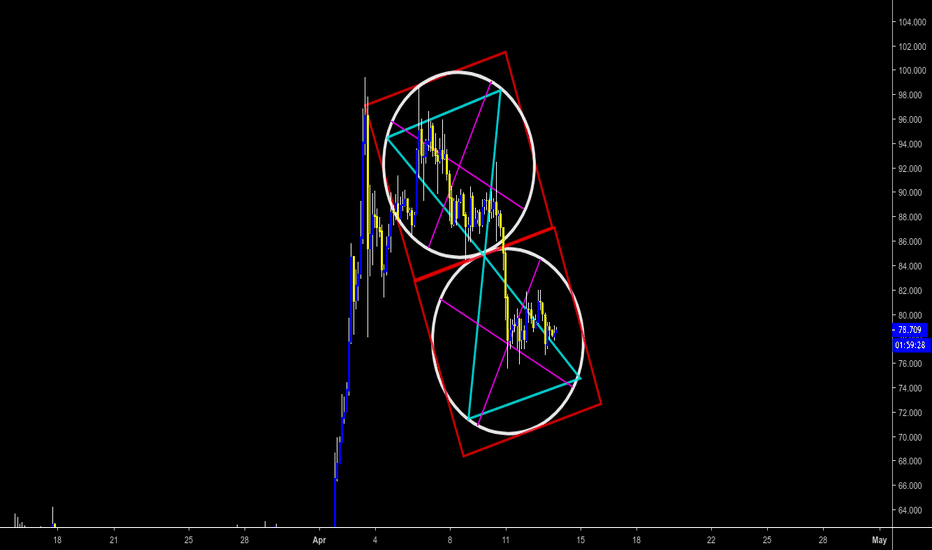
Task: Select the 21 date label on time axis
Action: (114, 540)
